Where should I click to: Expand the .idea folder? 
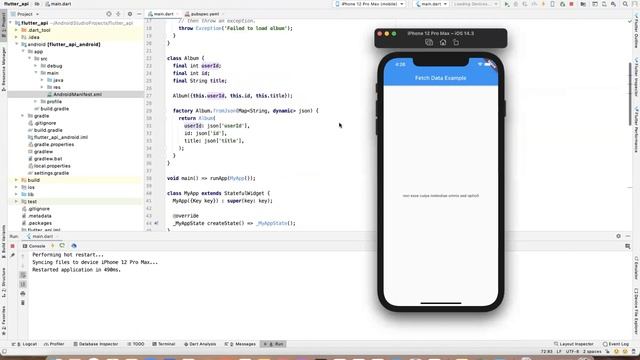(x=16, y=37)
